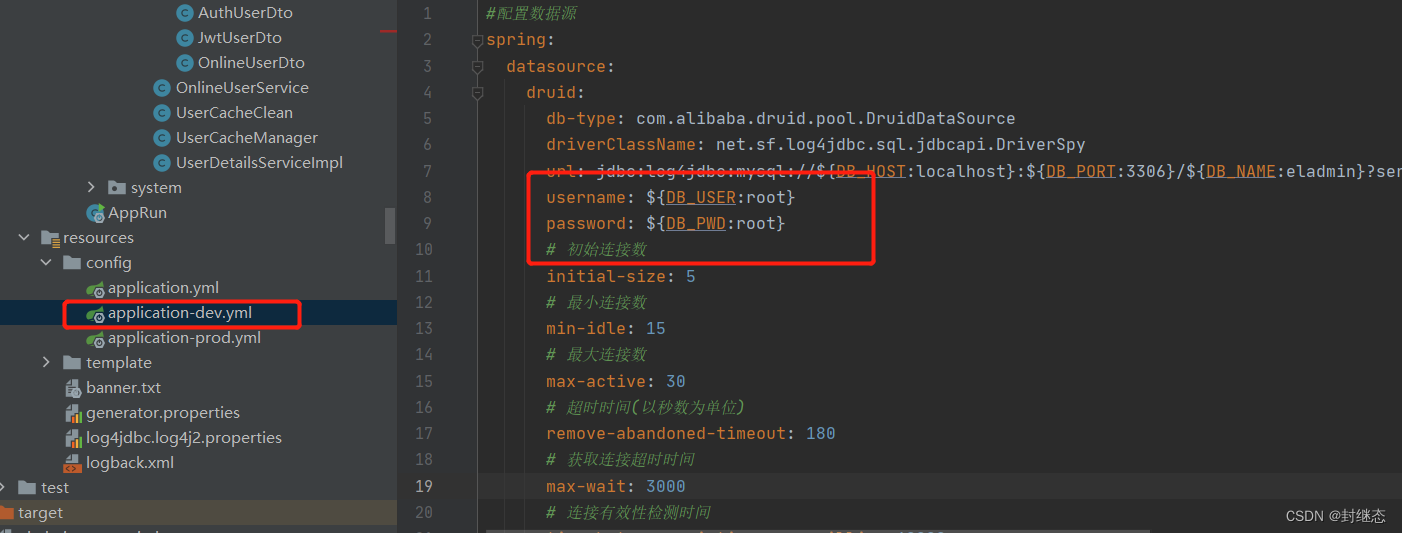Open application-prod.yml file
Screen dimensions: 1402x533
[x=184, y=338]
